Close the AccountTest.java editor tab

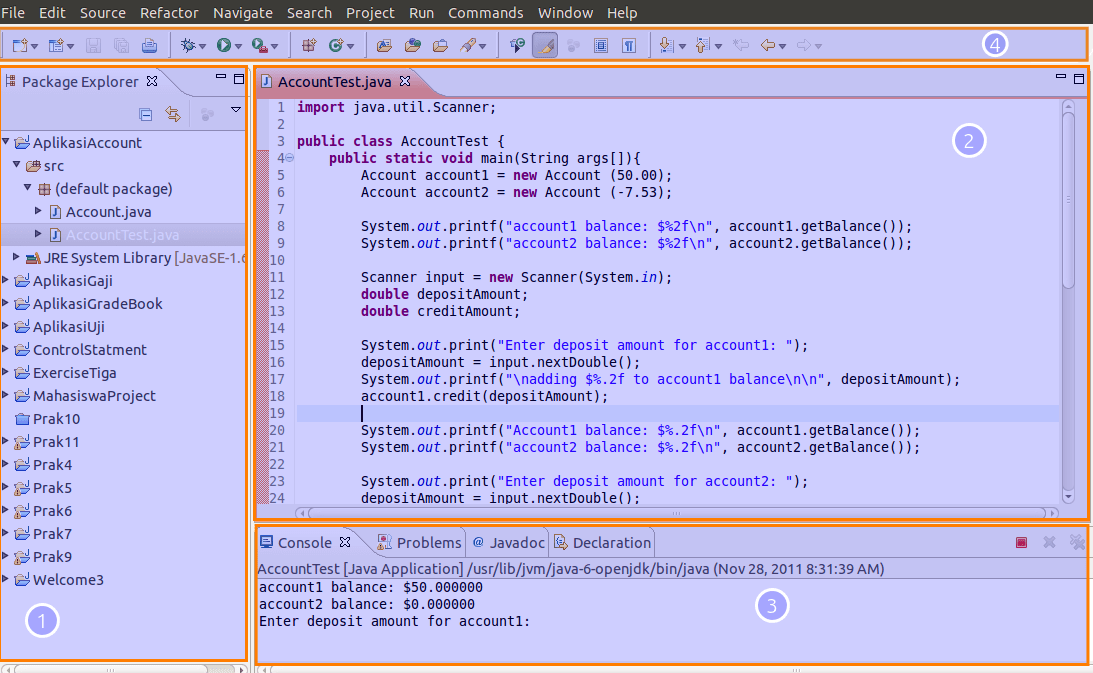click(x=405, y=82)
